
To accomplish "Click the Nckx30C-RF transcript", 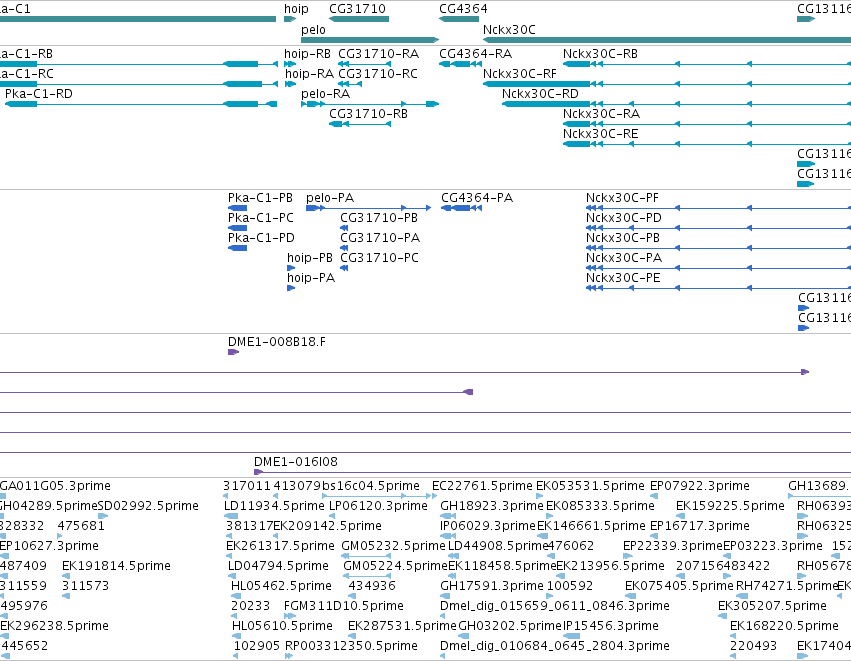I will 667,84.
